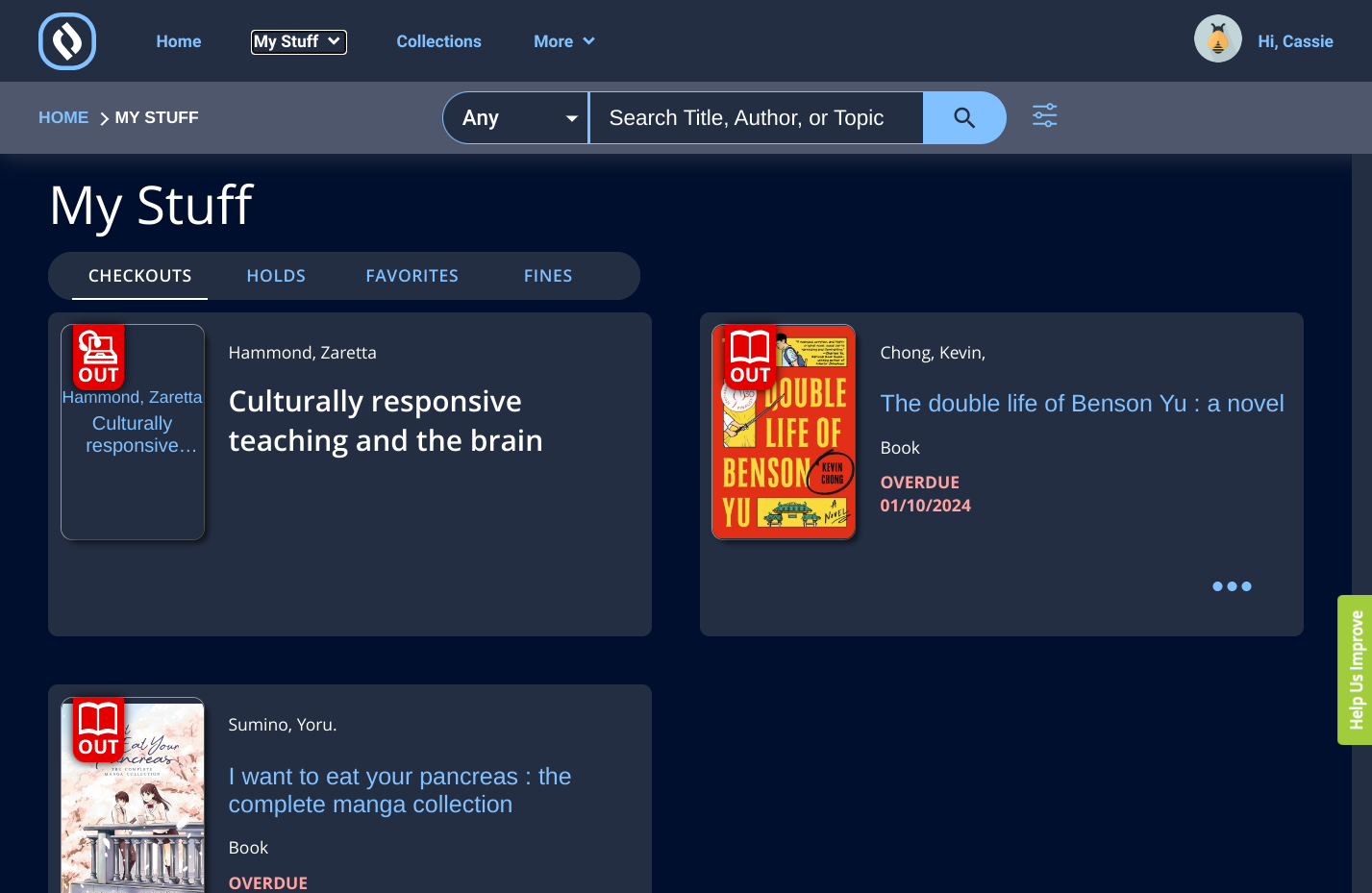Click 'Culturally responsive teaching and the brain' title
This screenshot has width=1372, height=893.
pyautogui.click(x=386, y=421)
